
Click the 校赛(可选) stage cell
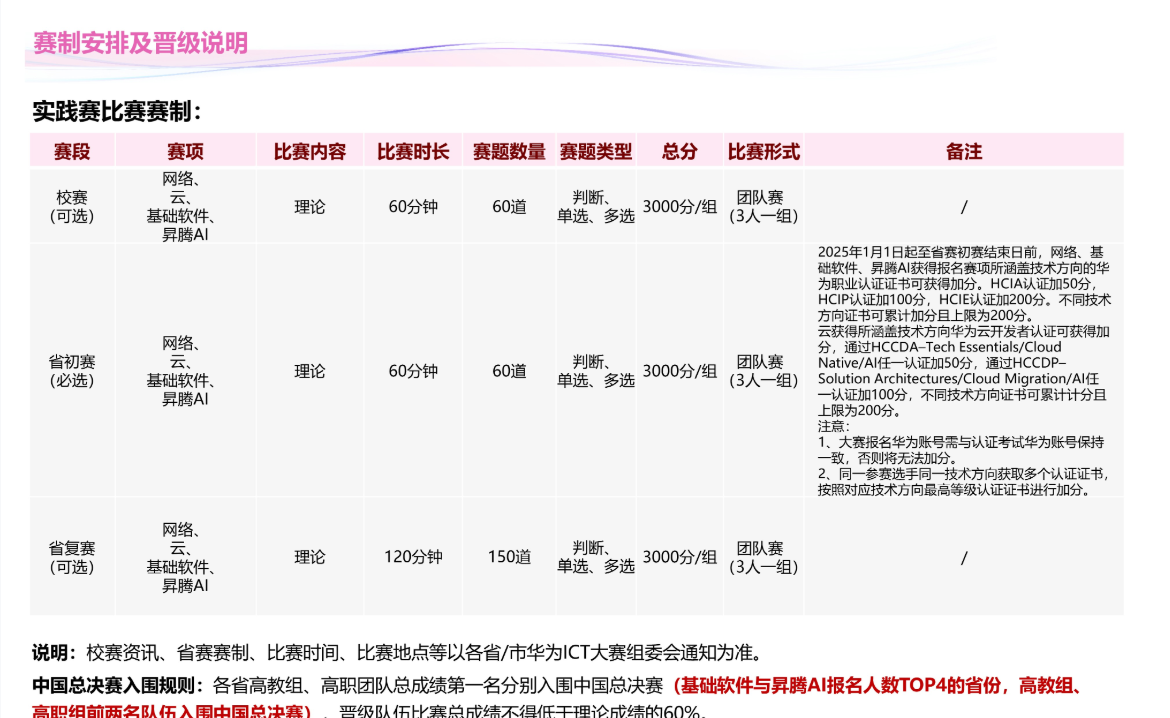(x=72, y=206)
